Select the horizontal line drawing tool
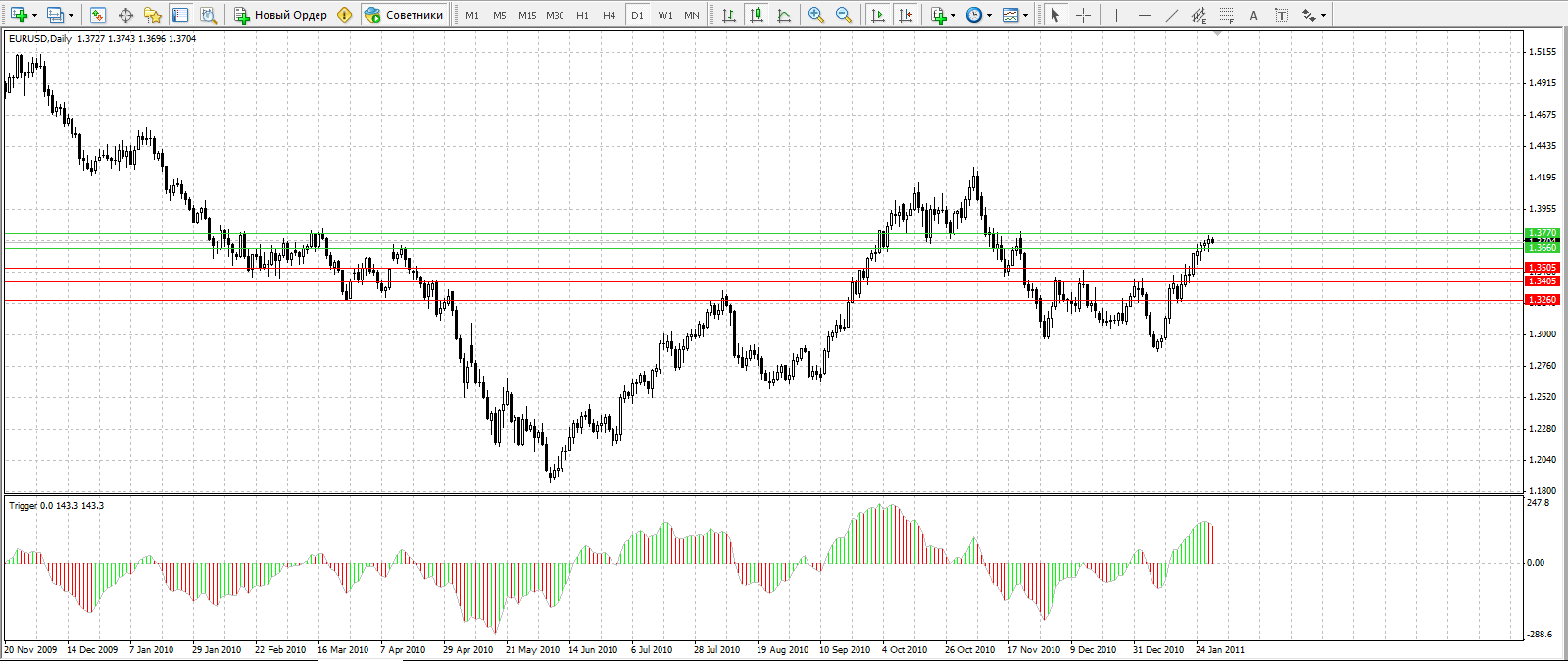 [x=1144, y=15]
